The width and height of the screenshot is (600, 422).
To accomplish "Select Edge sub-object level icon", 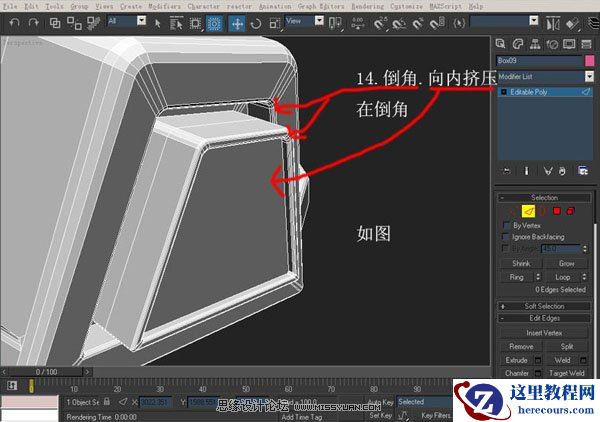I will (528, 211).
